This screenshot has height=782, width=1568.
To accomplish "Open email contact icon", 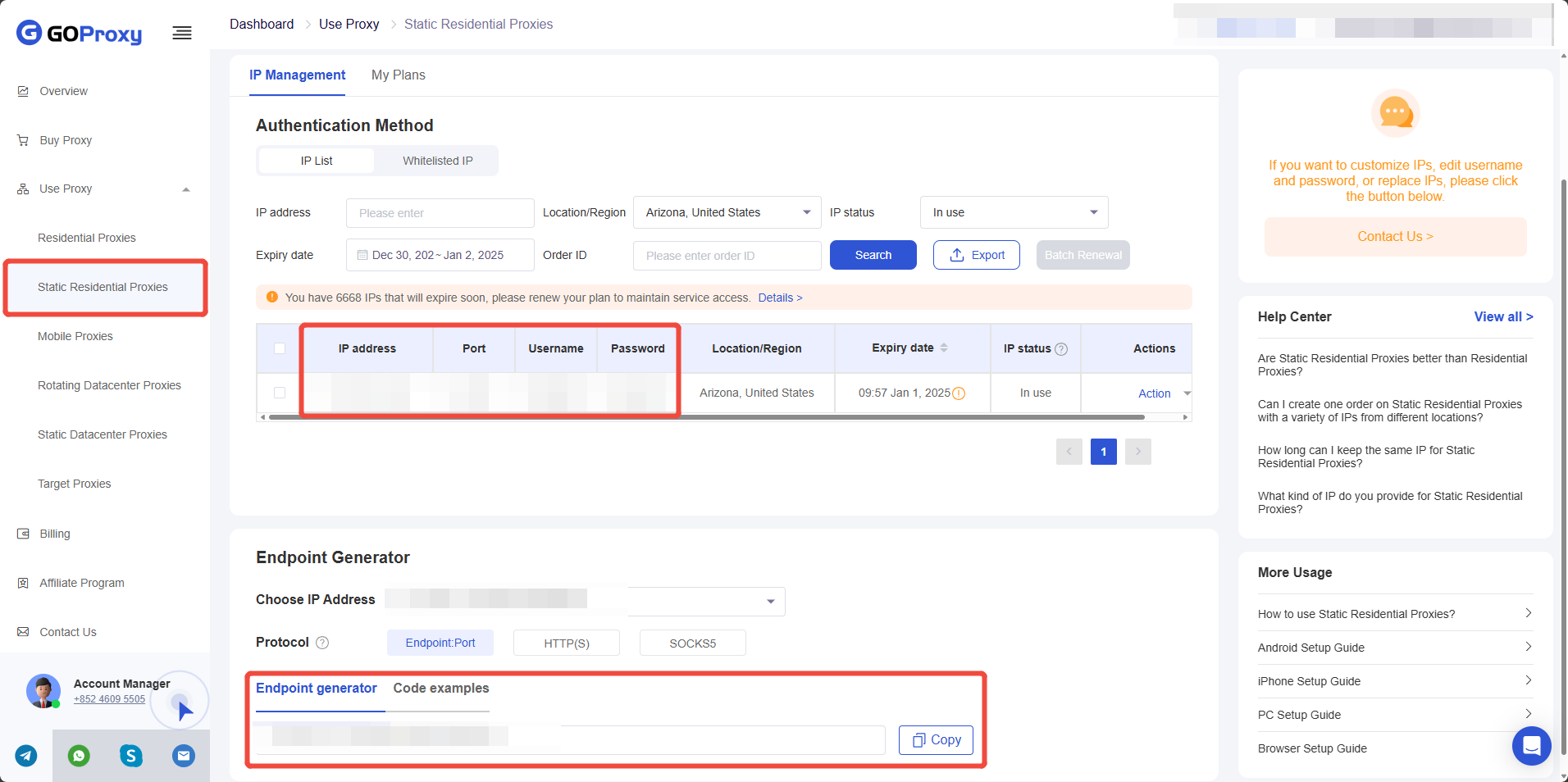I will click(184, 756).
